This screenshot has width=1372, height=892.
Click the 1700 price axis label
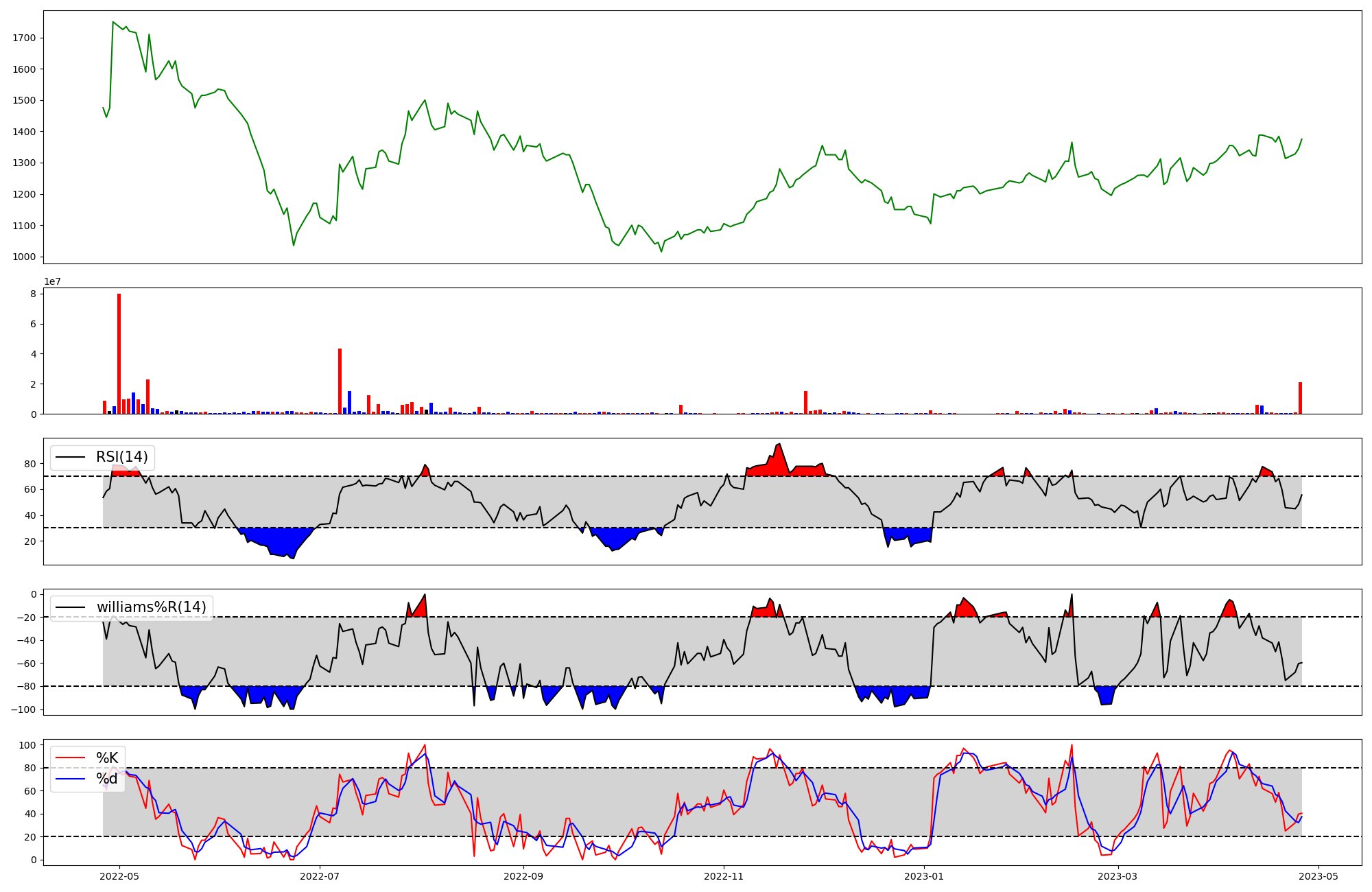coord(24,38)
